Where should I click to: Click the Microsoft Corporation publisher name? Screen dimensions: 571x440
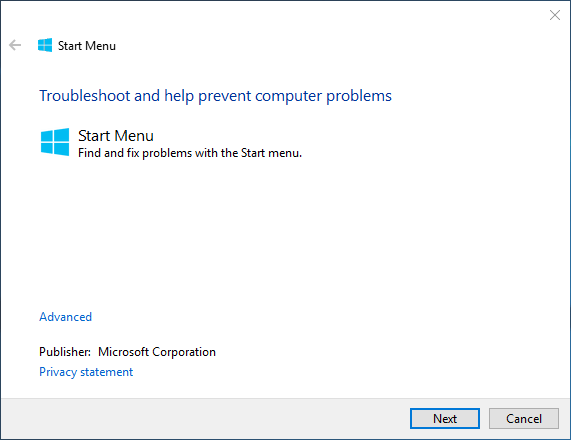(157, 352)
